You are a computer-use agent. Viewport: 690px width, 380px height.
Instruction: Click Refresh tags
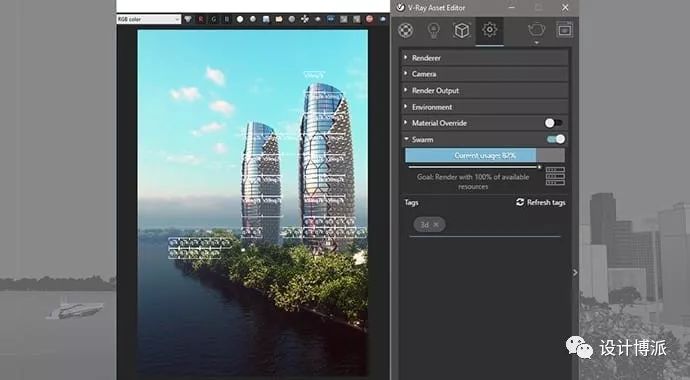541,202
